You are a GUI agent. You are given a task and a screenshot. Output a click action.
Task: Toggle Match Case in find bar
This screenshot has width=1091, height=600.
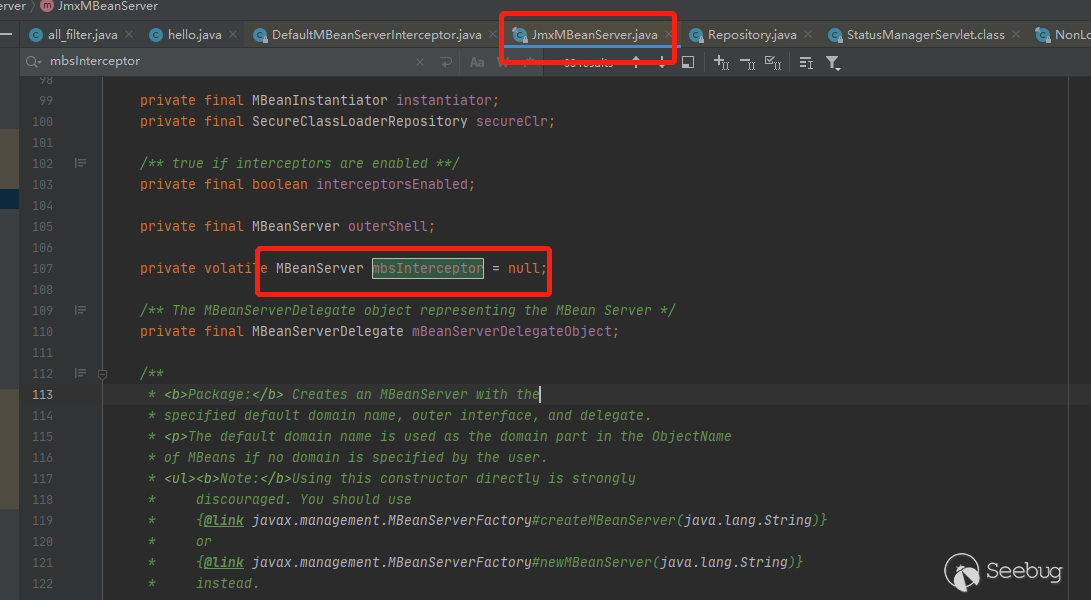coord(477,62)
